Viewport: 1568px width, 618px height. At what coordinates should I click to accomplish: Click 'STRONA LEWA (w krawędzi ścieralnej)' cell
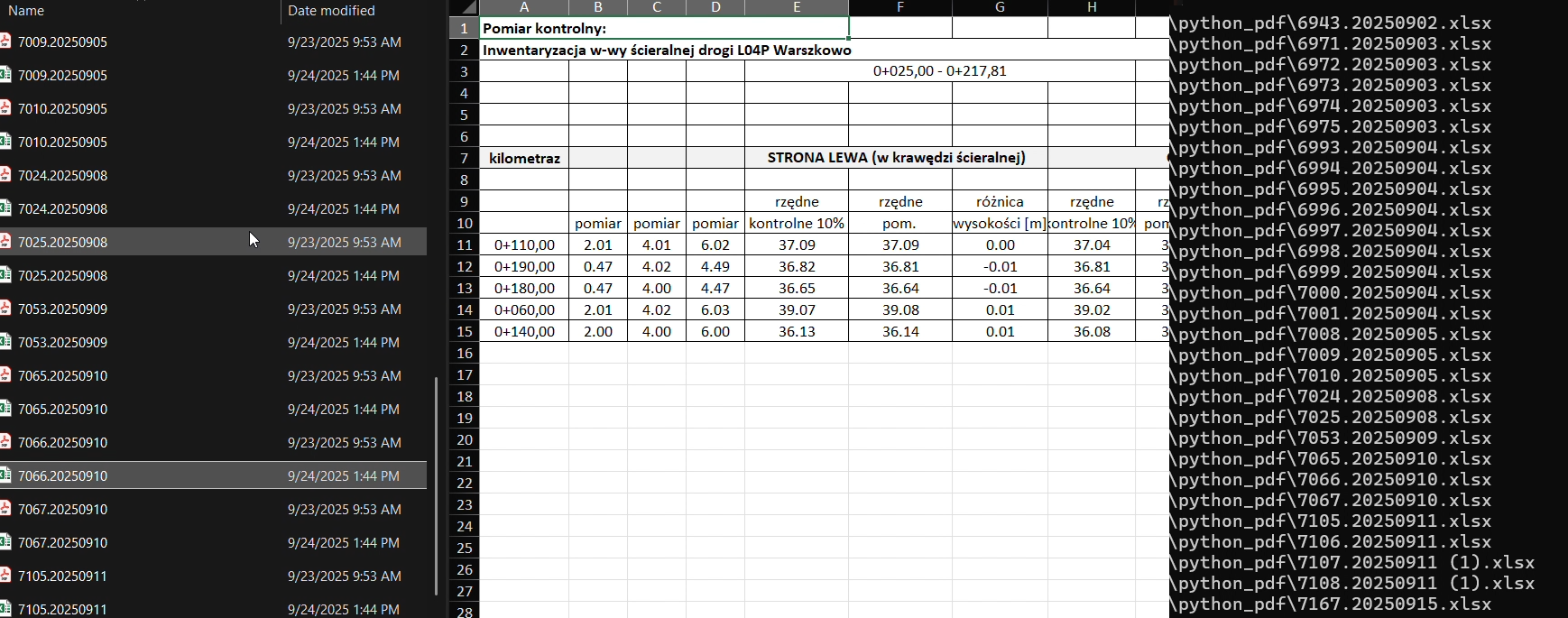pos(896,158)
